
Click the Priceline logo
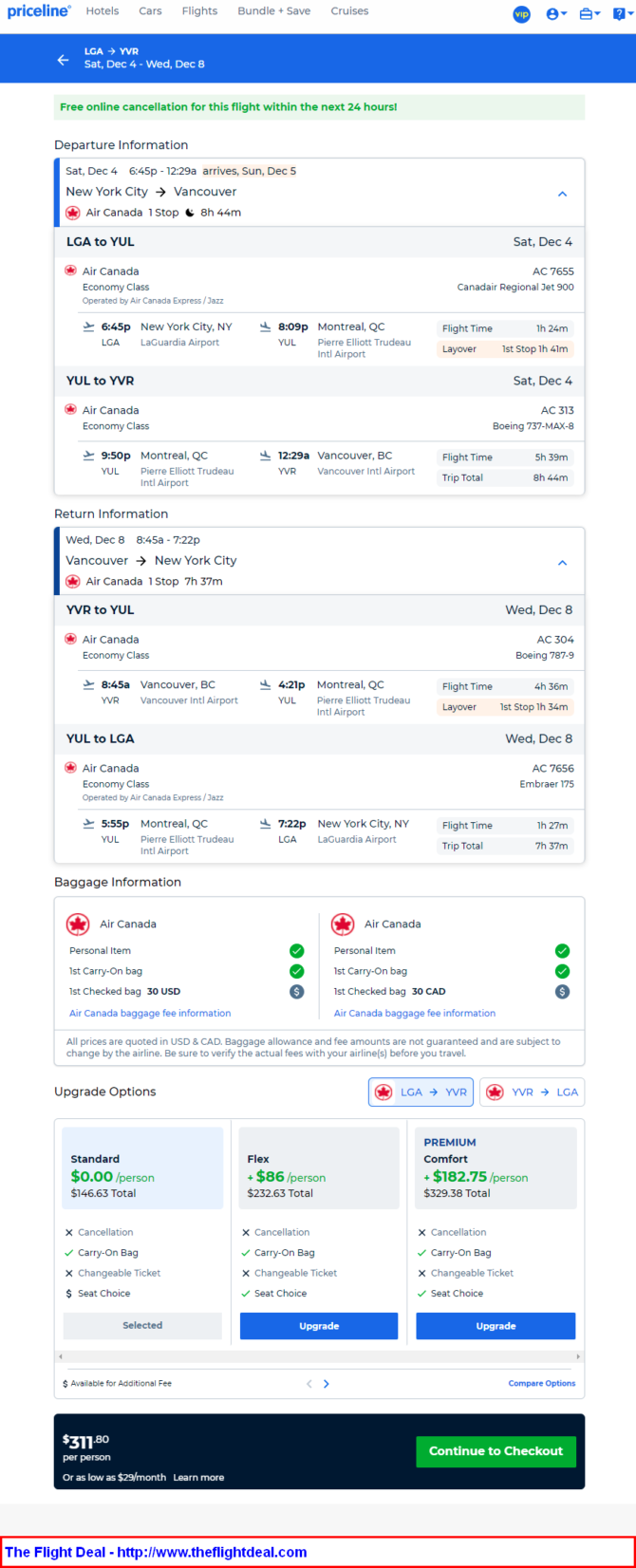click(x=39, y=11)
